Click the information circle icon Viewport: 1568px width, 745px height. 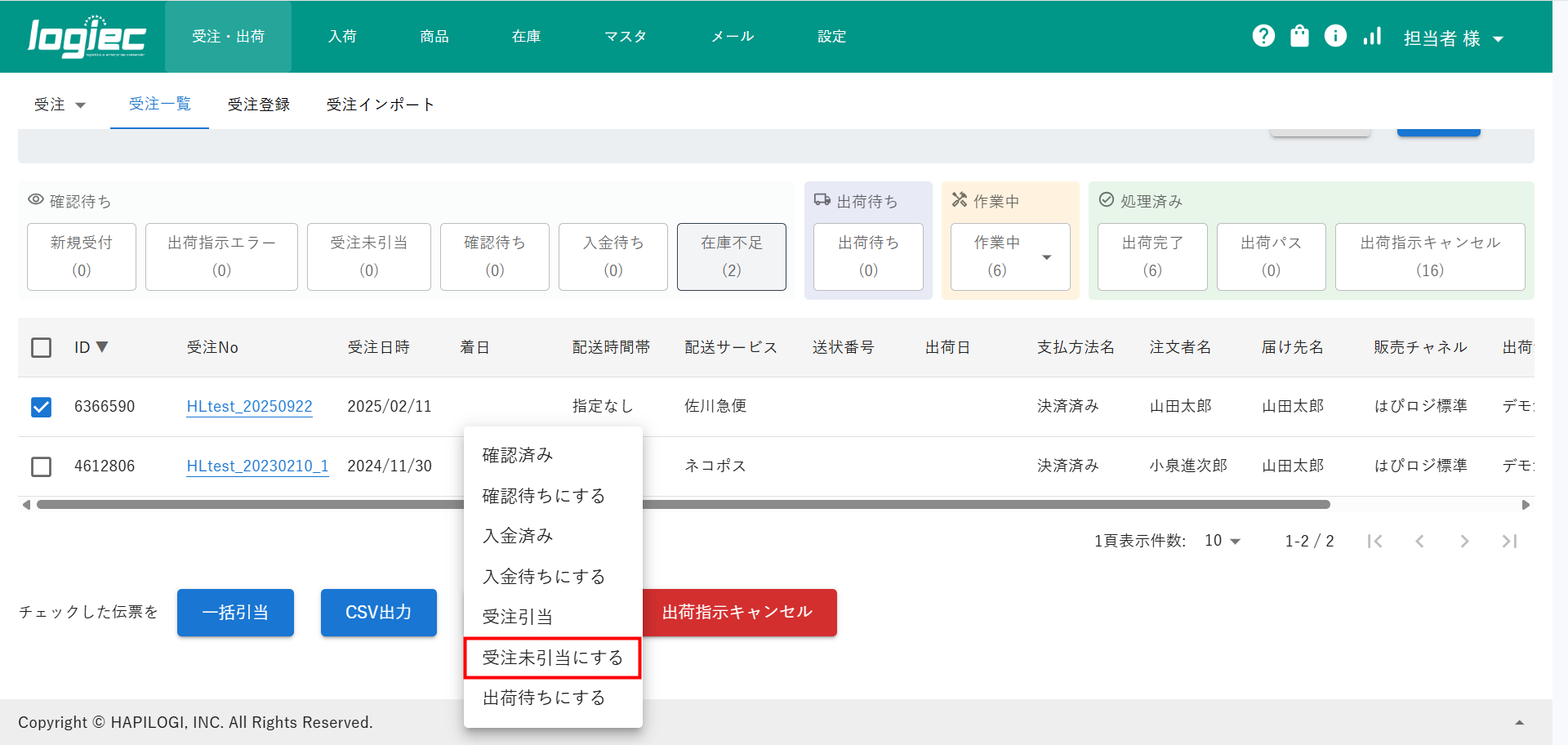coord(1335,36)
